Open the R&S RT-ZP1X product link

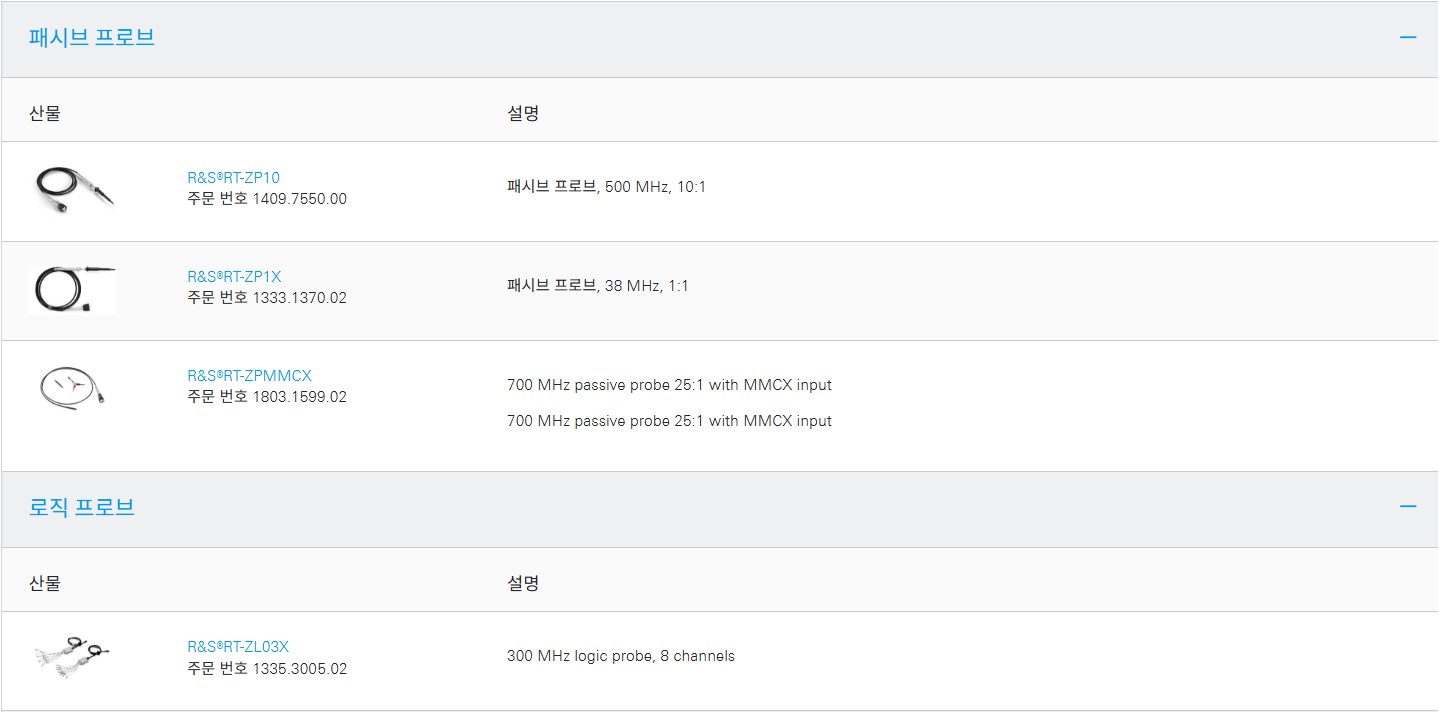point(234,277)
